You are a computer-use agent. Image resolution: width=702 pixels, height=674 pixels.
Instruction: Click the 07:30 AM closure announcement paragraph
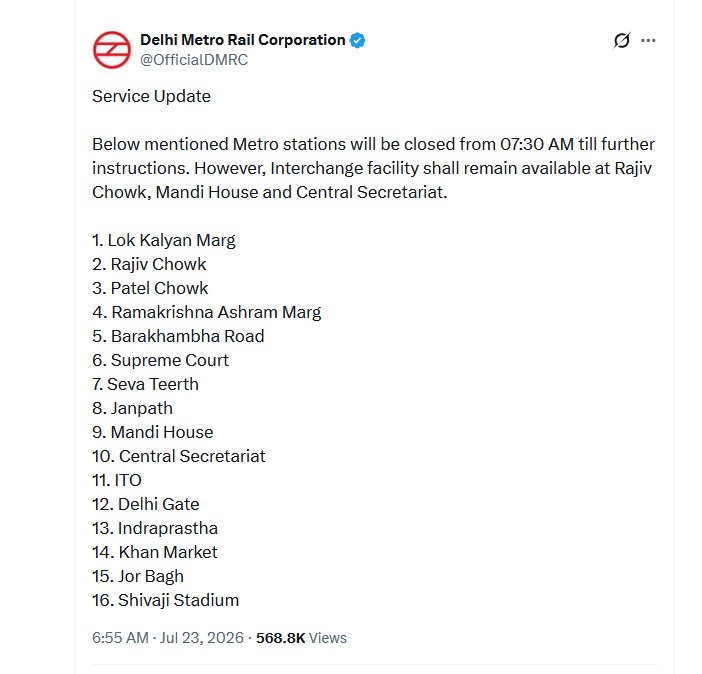coord(373,168)
